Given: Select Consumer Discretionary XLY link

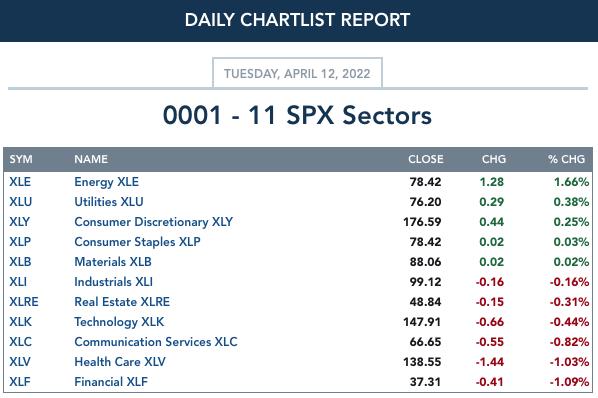Looking at the screenshot, I should click(x=153, y=222).
